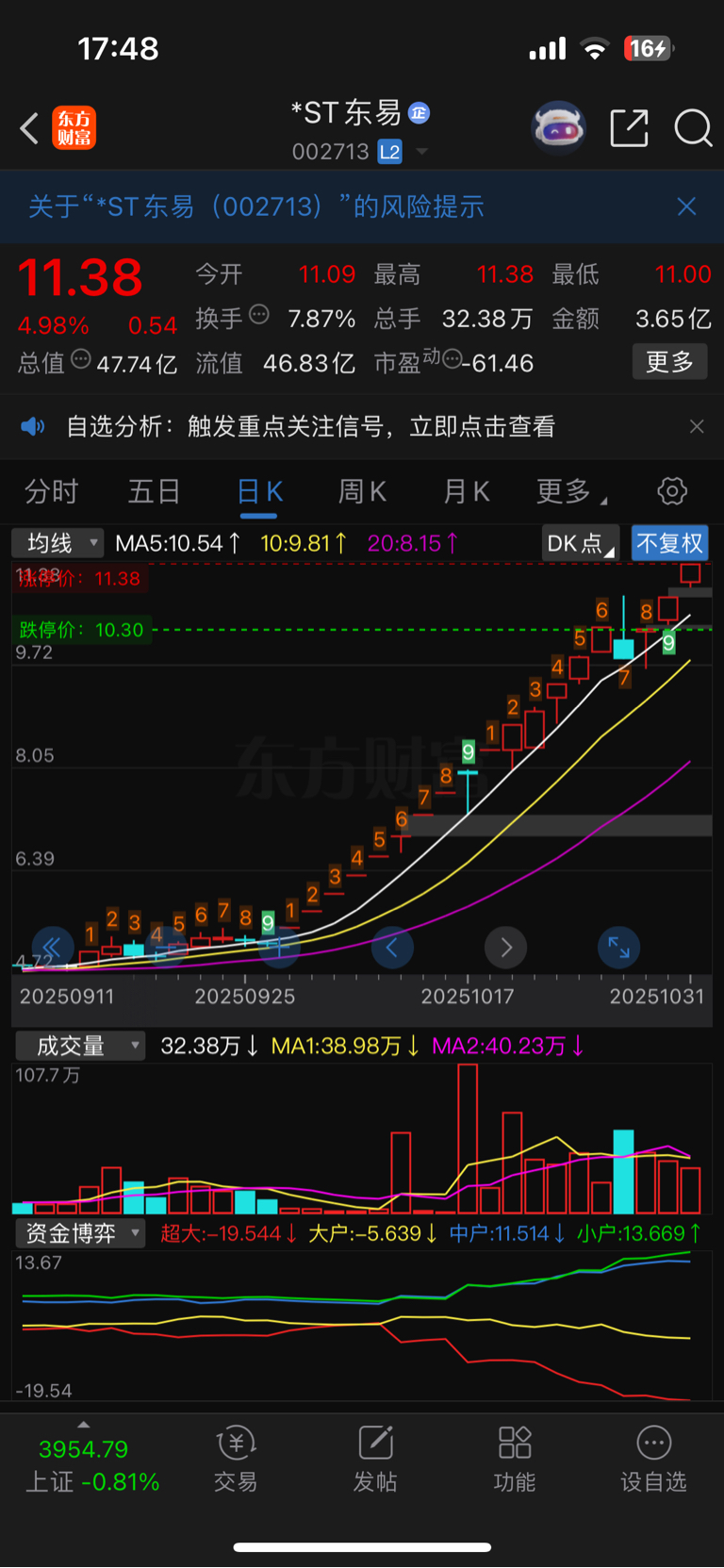Tap the speaker announcement icon
Image resolution: width=724 pixels, height=1568 pixels.
coord(33,427)
